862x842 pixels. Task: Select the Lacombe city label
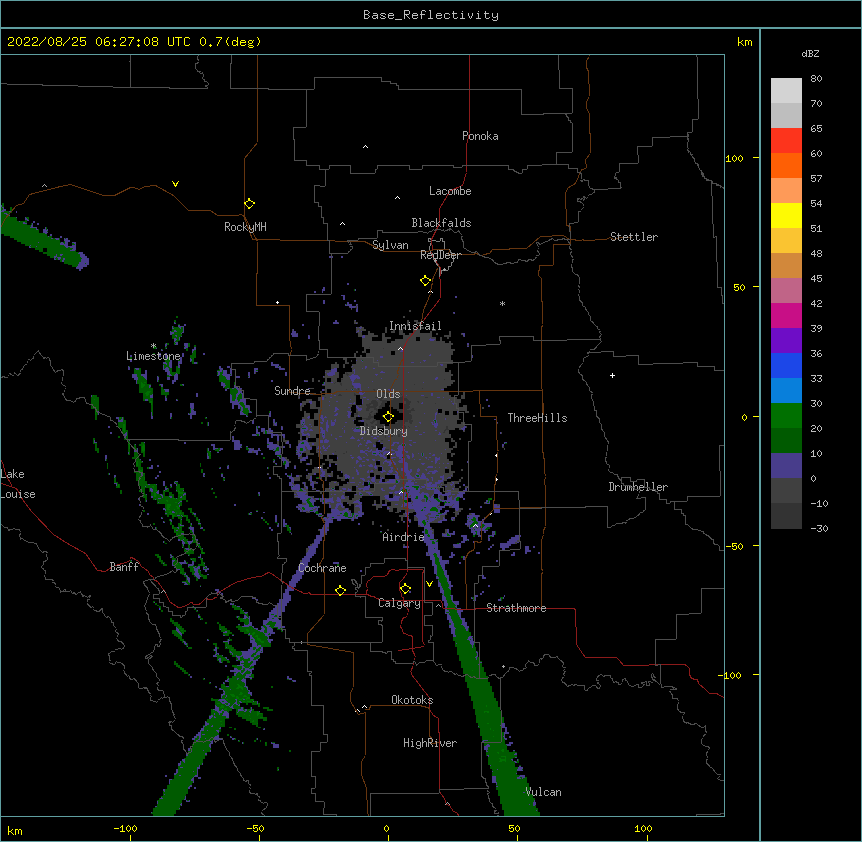tap(450, 191)
